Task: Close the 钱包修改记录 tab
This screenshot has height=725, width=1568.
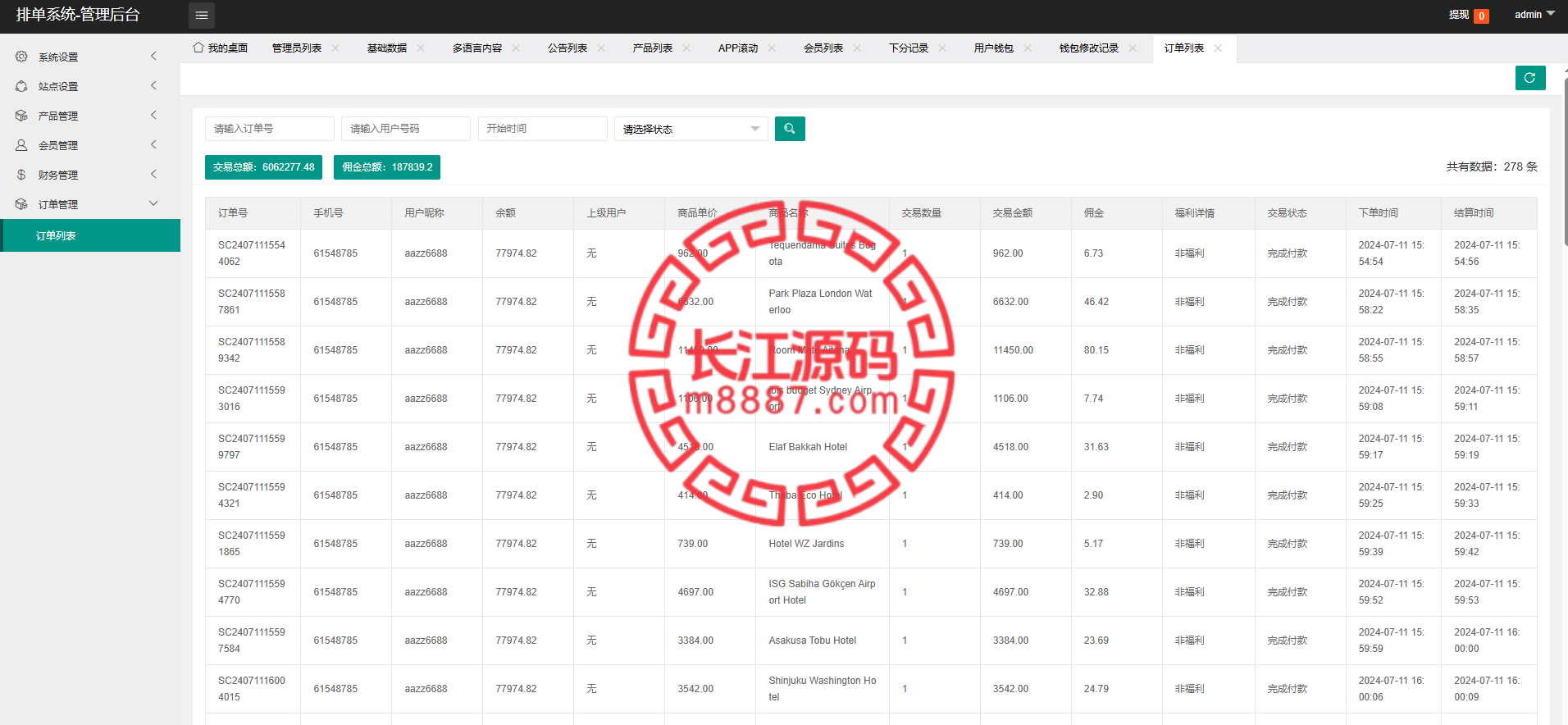Action: click(x=1133, y=48)
